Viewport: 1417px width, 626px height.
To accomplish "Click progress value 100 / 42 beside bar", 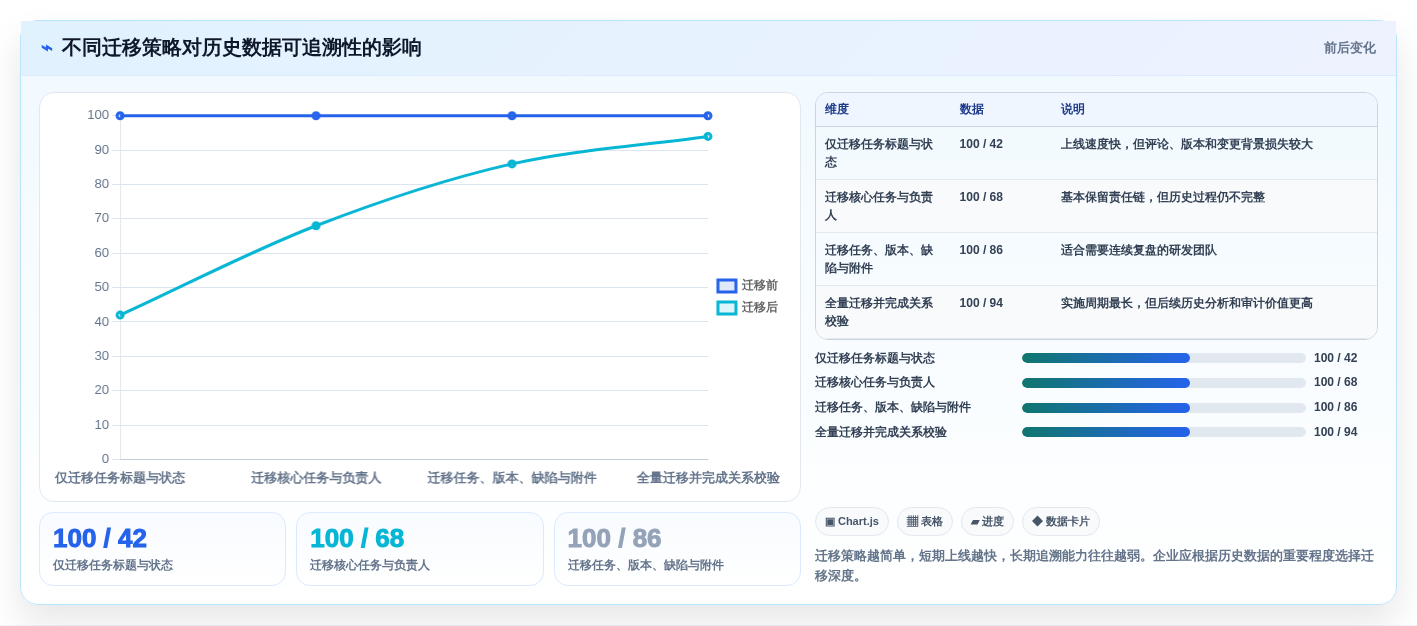I will pos(1335,358).
